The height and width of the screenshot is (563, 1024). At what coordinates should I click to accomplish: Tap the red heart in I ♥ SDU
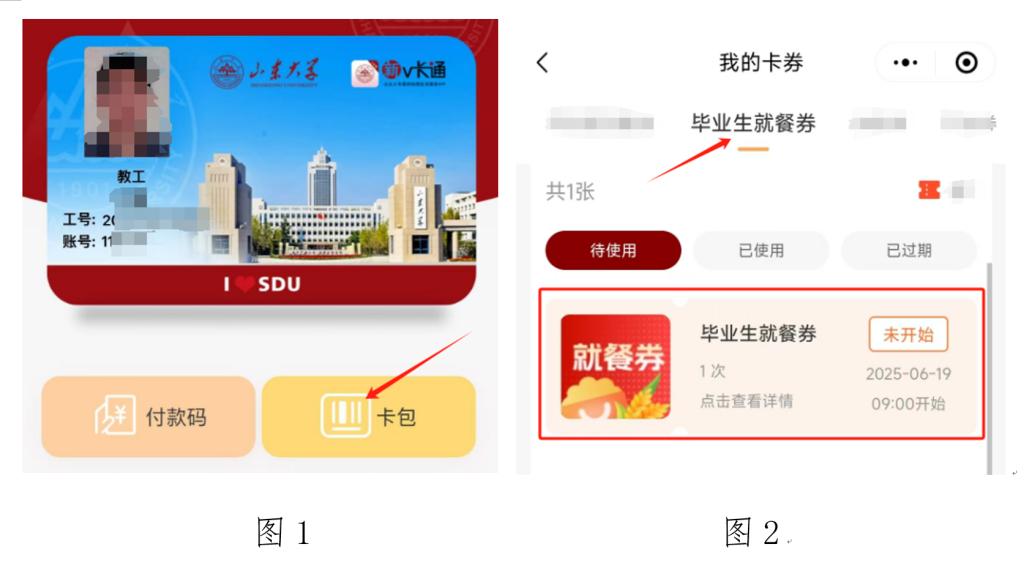[x=245, y=284]
